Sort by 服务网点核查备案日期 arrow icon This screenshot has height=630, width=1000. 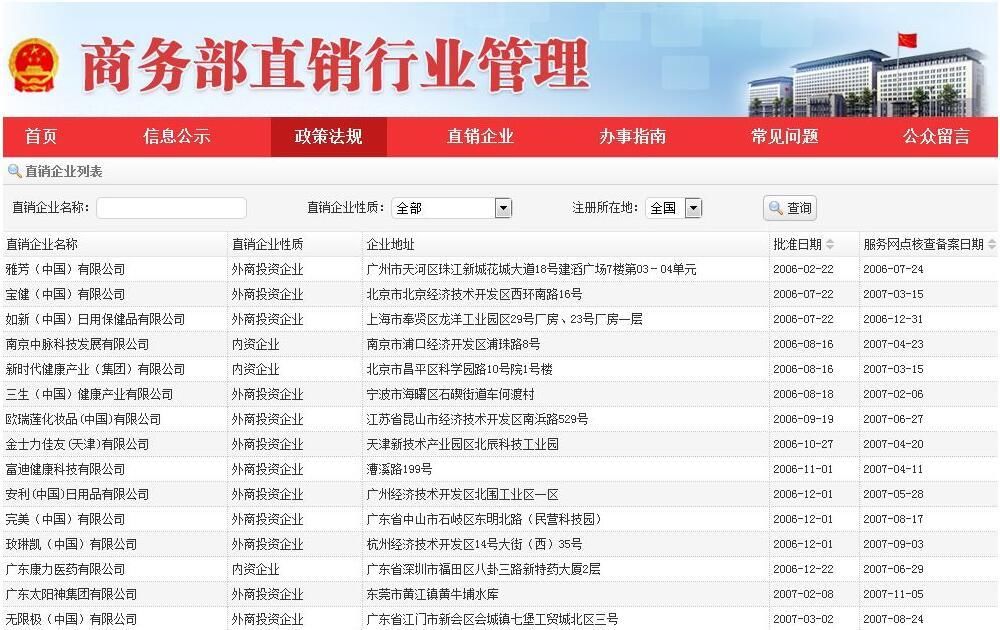point(991,244)
